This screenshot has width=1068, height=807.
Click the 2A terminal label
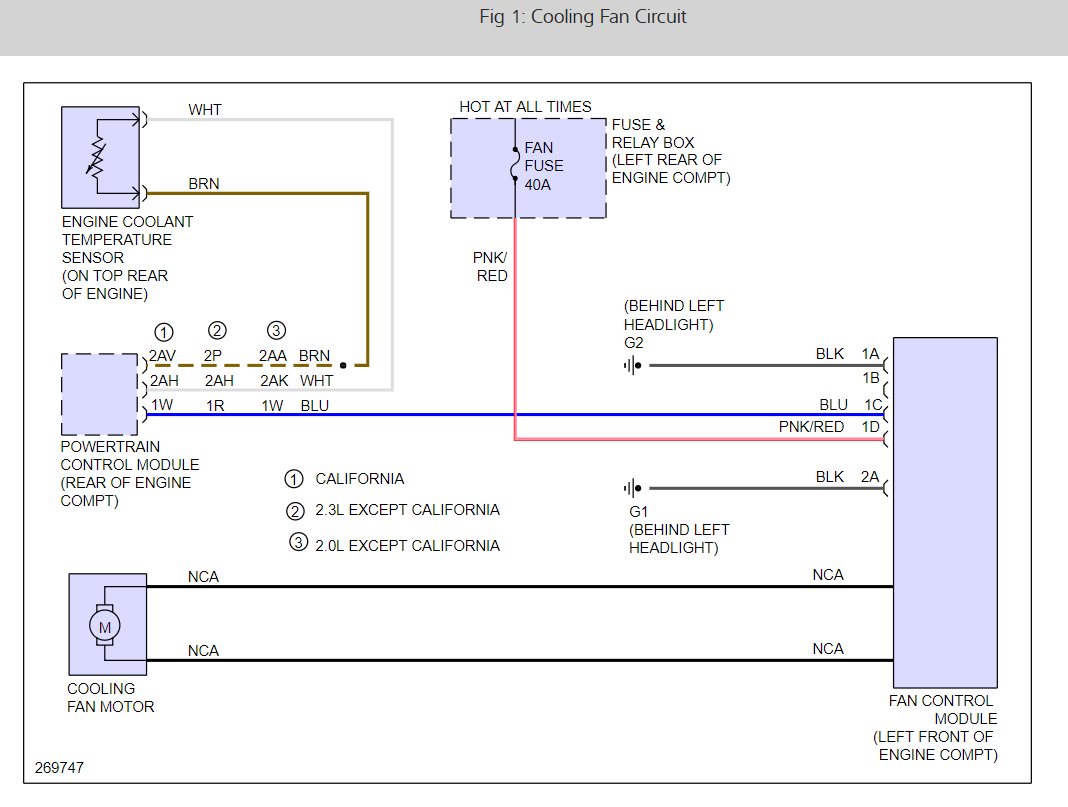click(x=870, y=477)
